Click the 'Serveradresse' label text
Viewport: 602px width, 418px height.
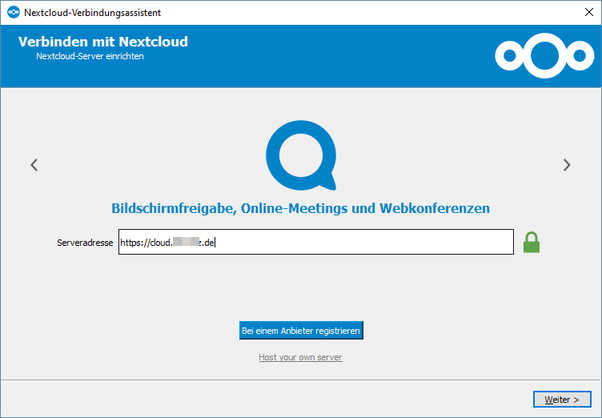(85, 242)
